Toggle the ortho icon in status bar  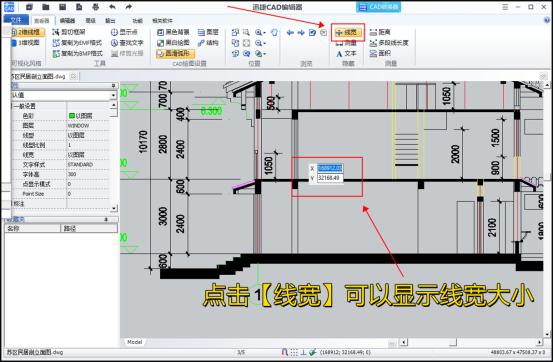[303, 352]
